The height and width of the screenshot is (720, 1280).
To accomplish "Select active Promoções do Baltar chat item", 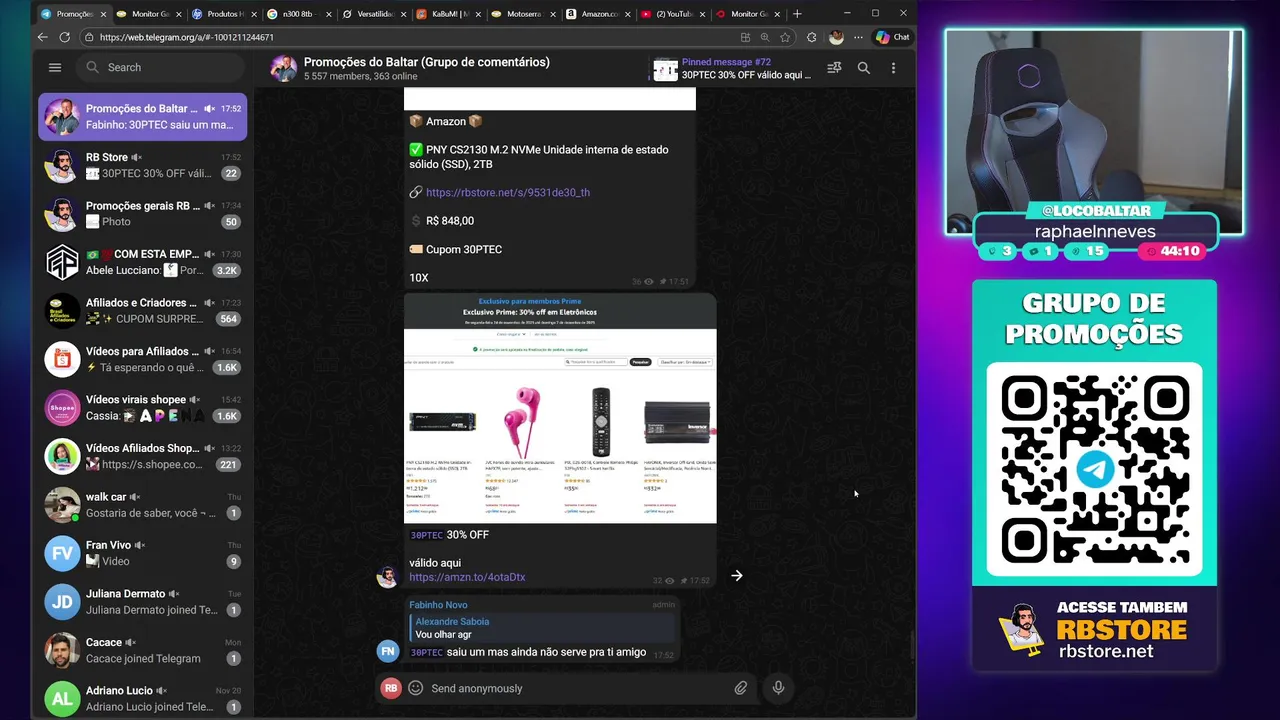I will (x=142, y=117).
